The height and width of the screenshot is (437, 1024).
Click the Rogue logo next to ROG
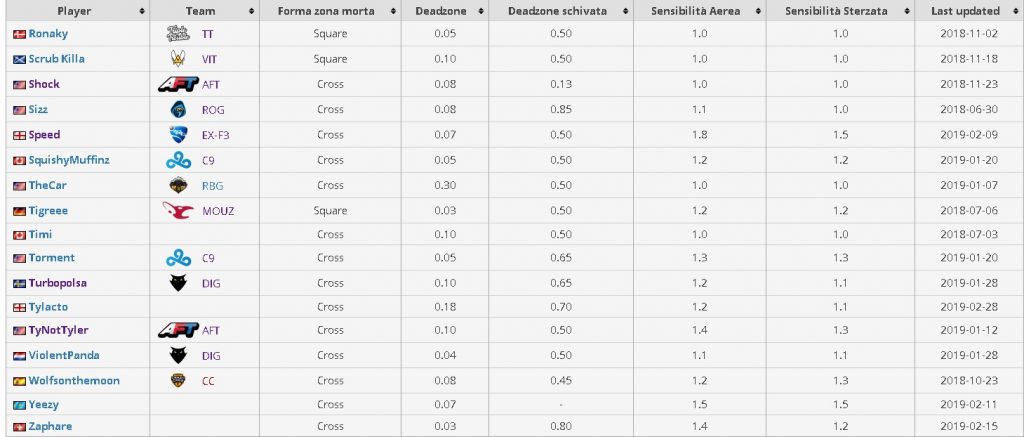coord(178,110)
